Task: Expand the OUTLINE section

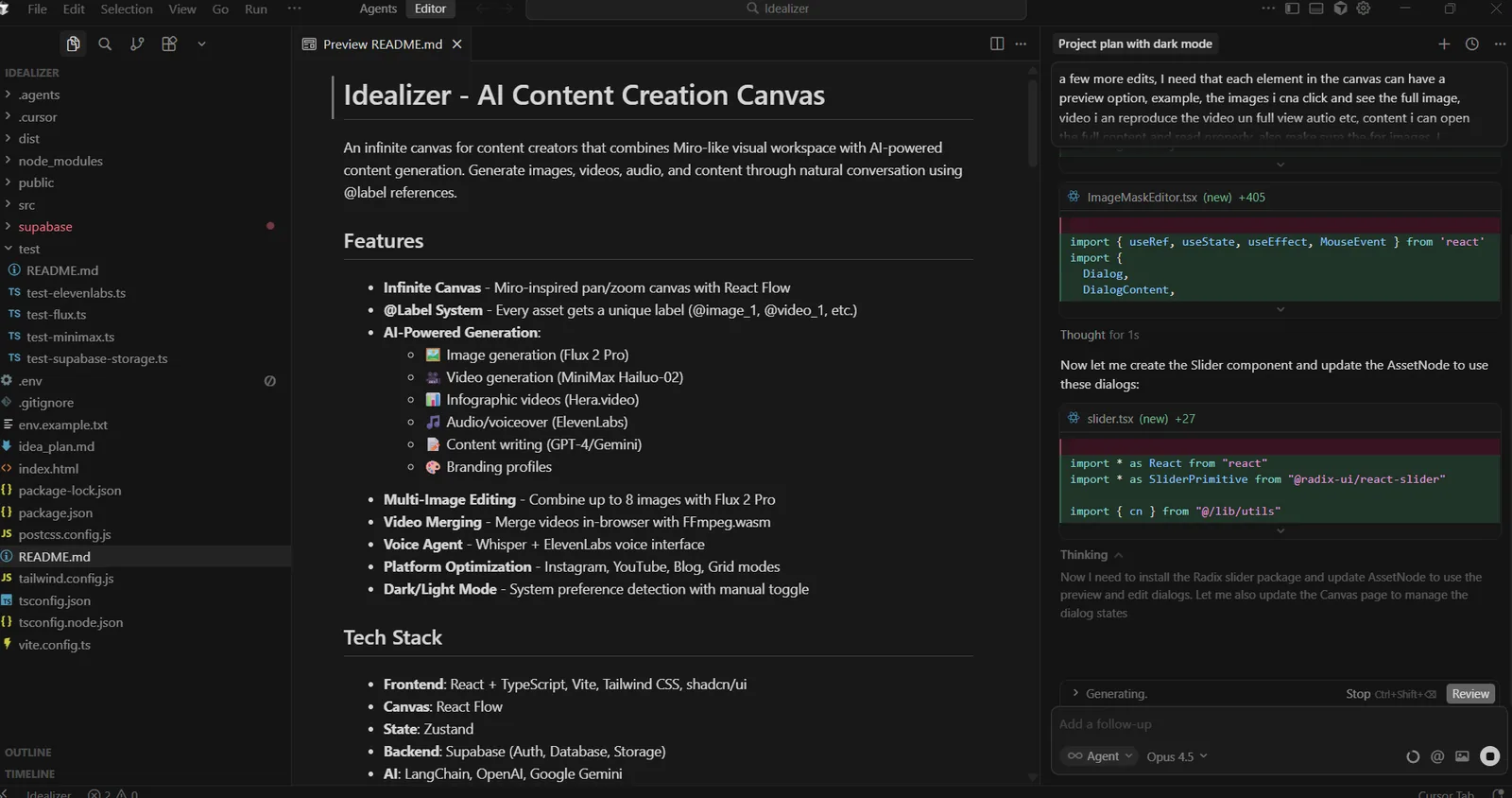Action: [28, 753]
